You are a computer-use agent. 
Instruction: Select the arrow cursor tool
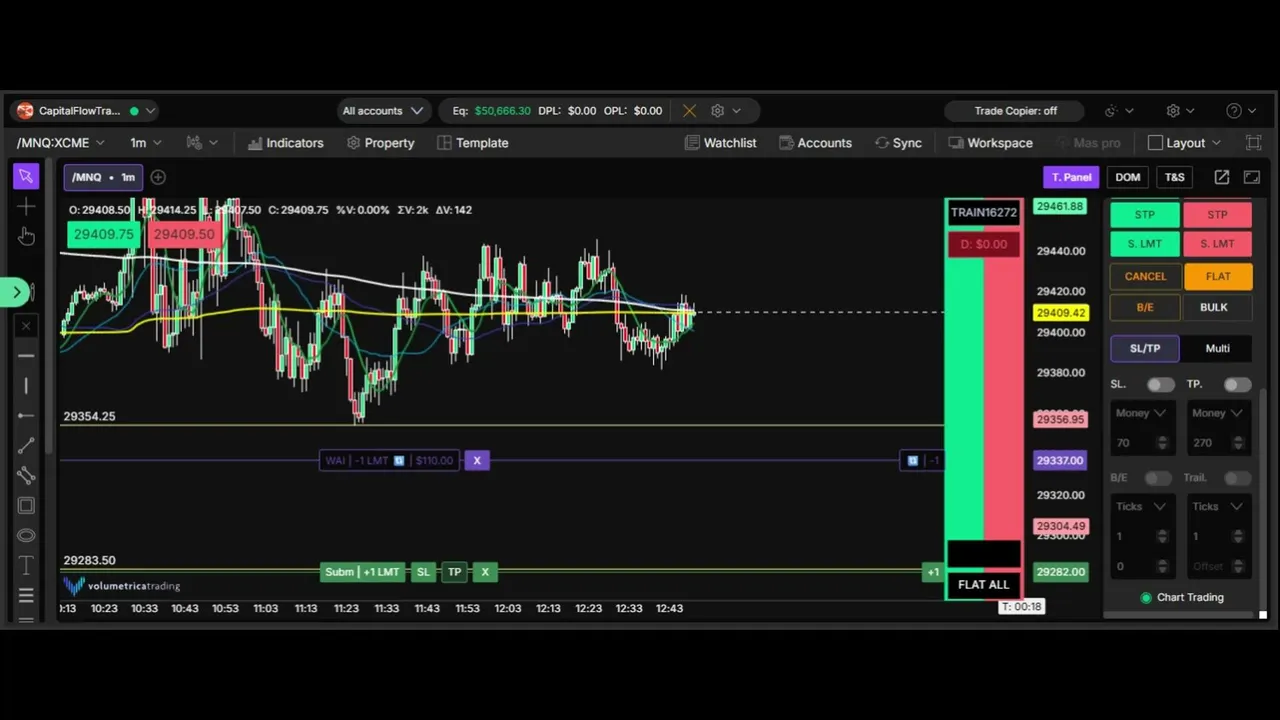[26, 176]
